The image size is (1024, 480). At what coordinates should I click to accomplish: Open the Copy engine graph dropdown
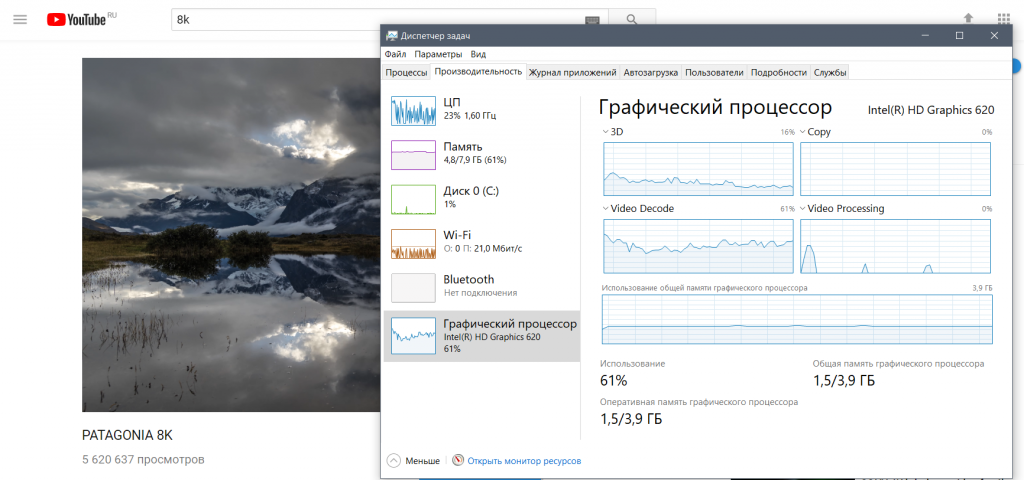803,132
